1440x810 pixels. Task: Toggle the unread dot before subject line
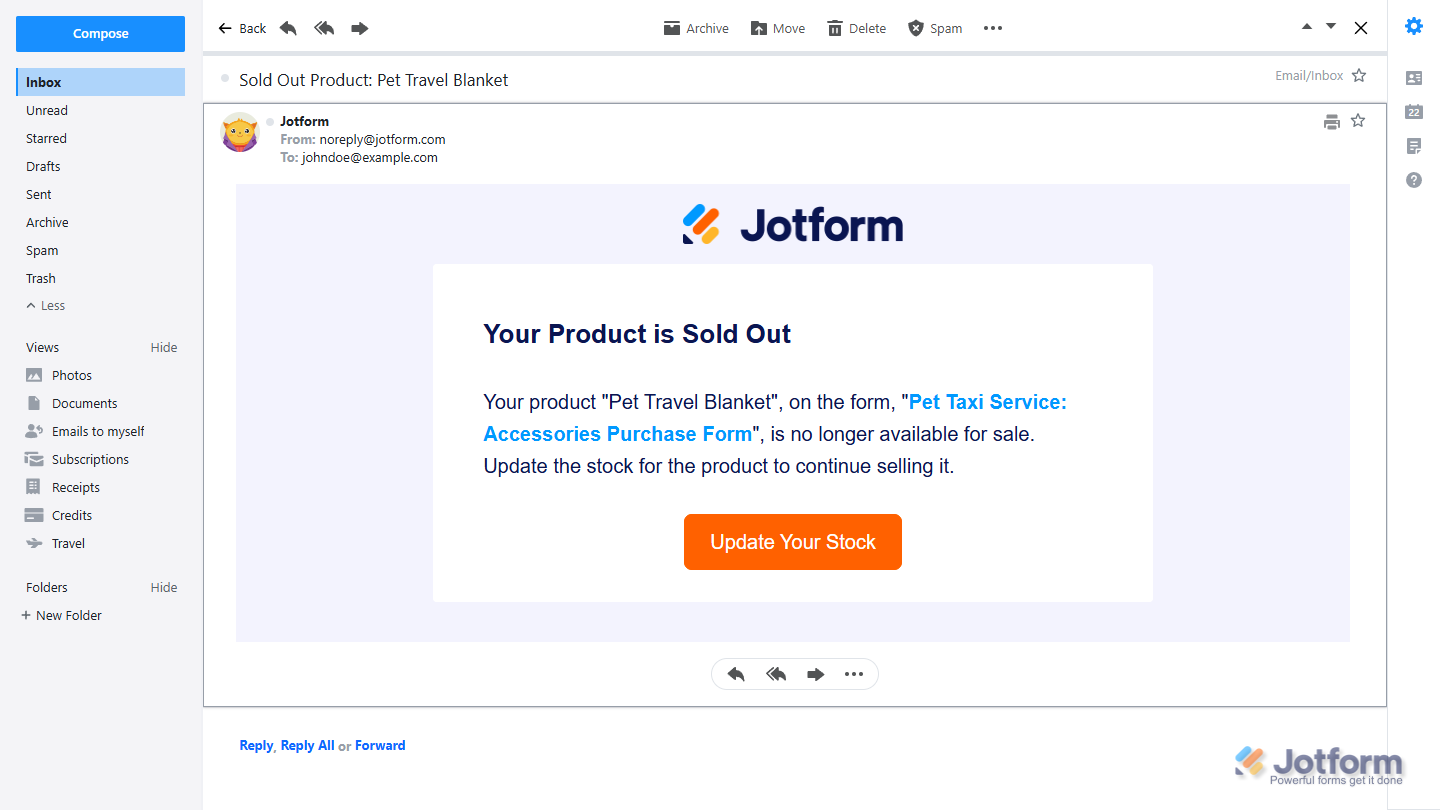click(x=225, y=78)
